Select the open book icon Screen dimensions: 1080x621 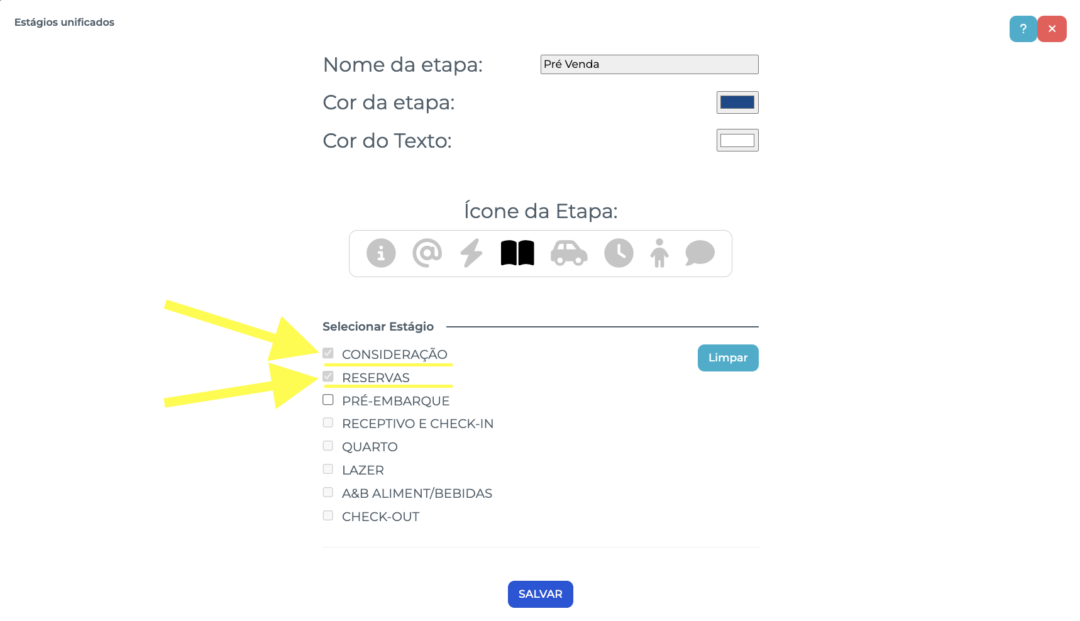517,253
